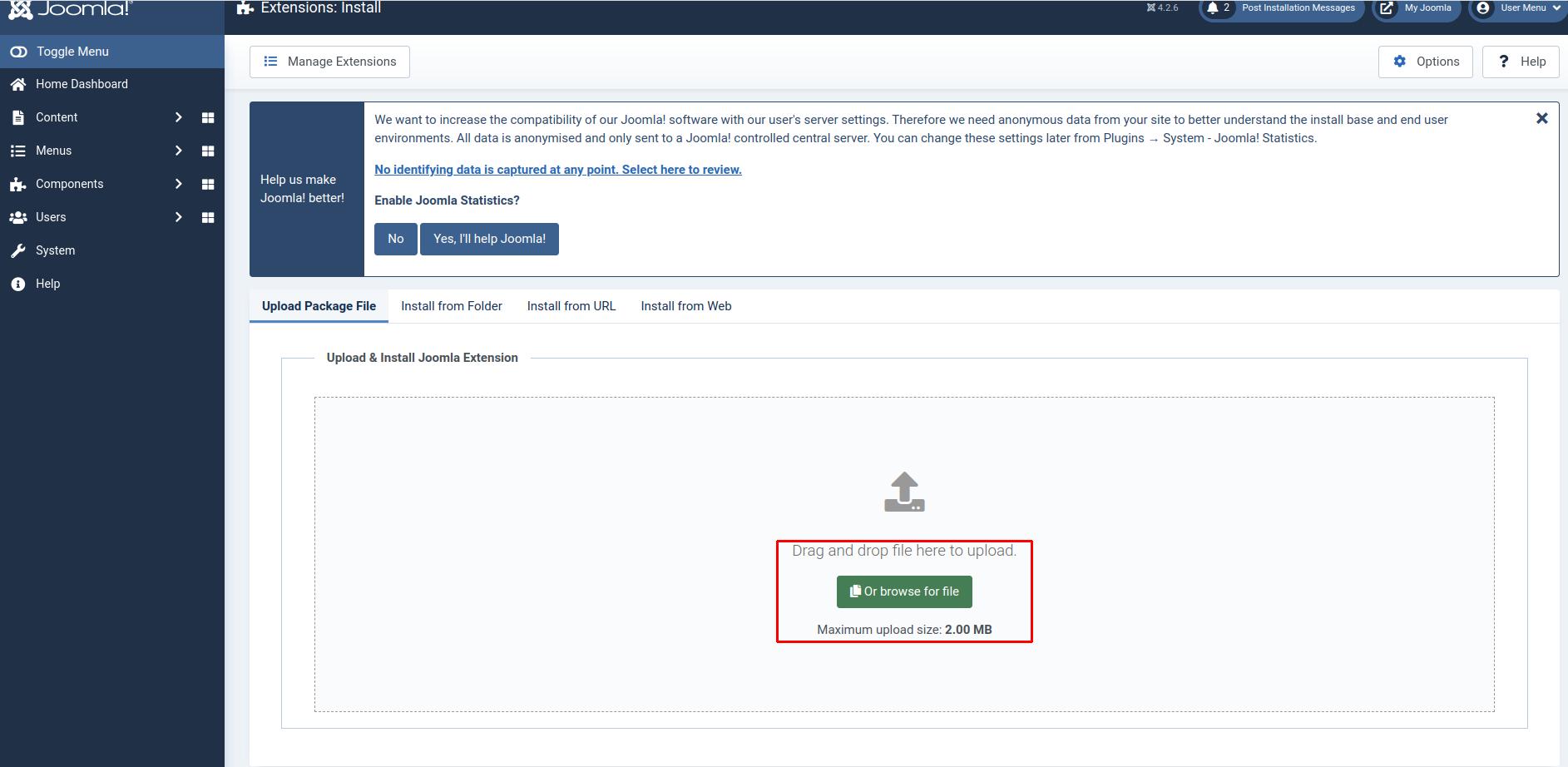The image size is (1568, 767).
Task: Switch to Install from URL tab
Action: coord(571,306)
